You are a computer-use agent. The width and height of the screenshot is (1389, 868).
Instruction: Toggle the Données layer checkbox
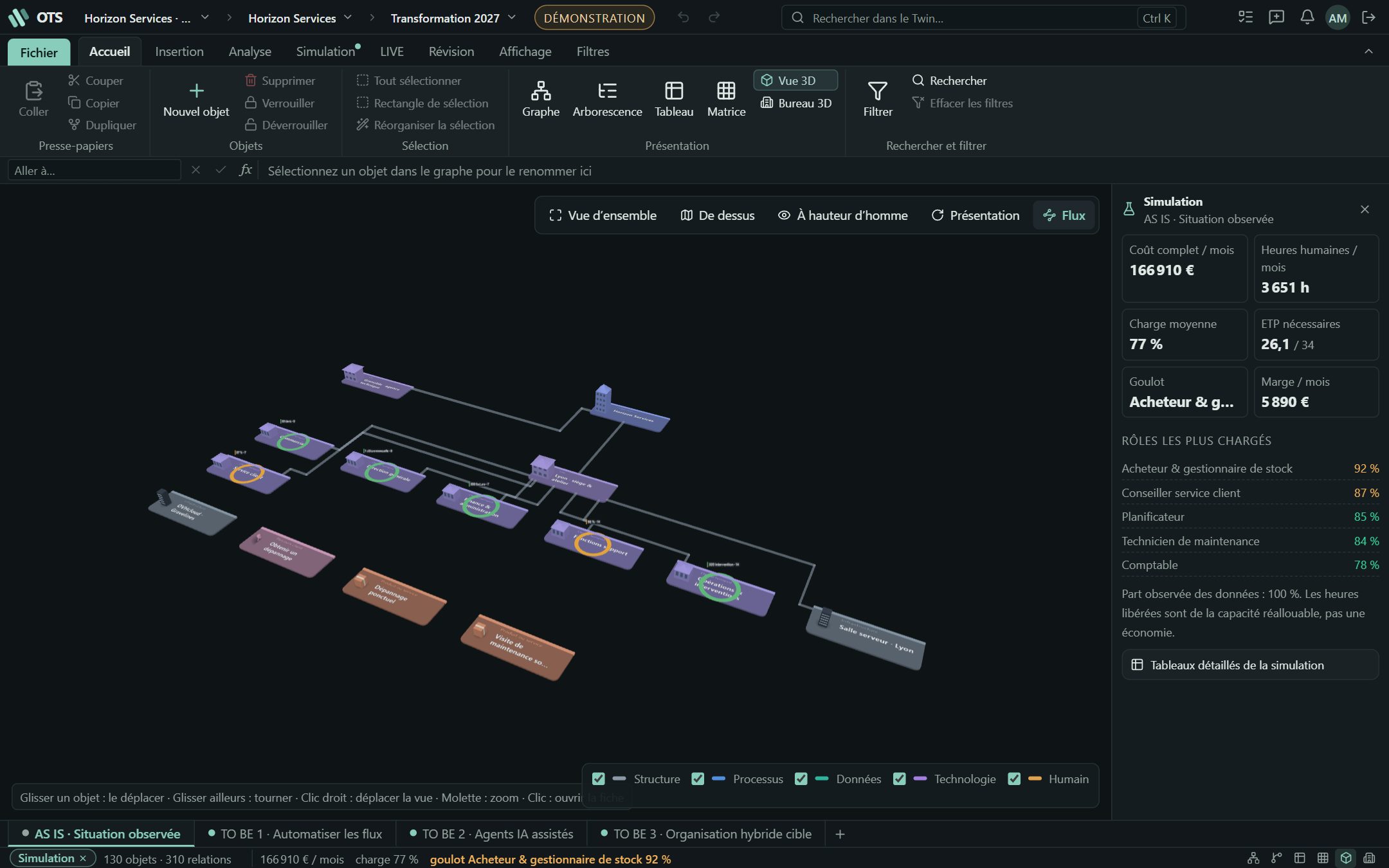(x=801, y=779)
